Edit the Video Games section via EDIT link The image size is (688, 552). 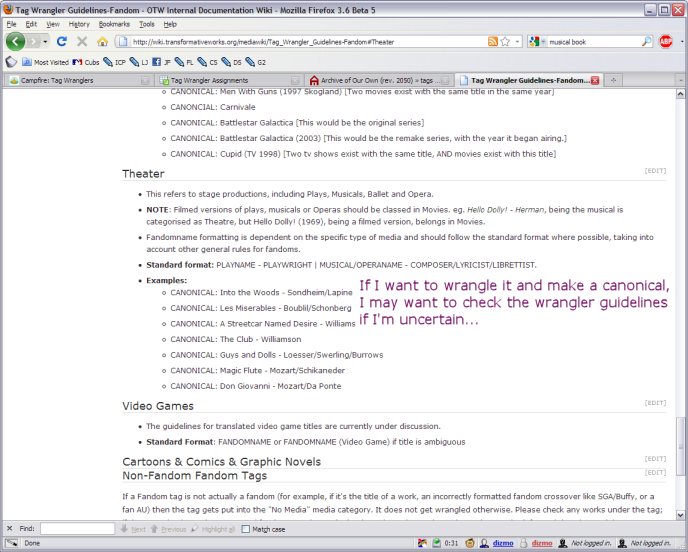(x=655, y=403)
